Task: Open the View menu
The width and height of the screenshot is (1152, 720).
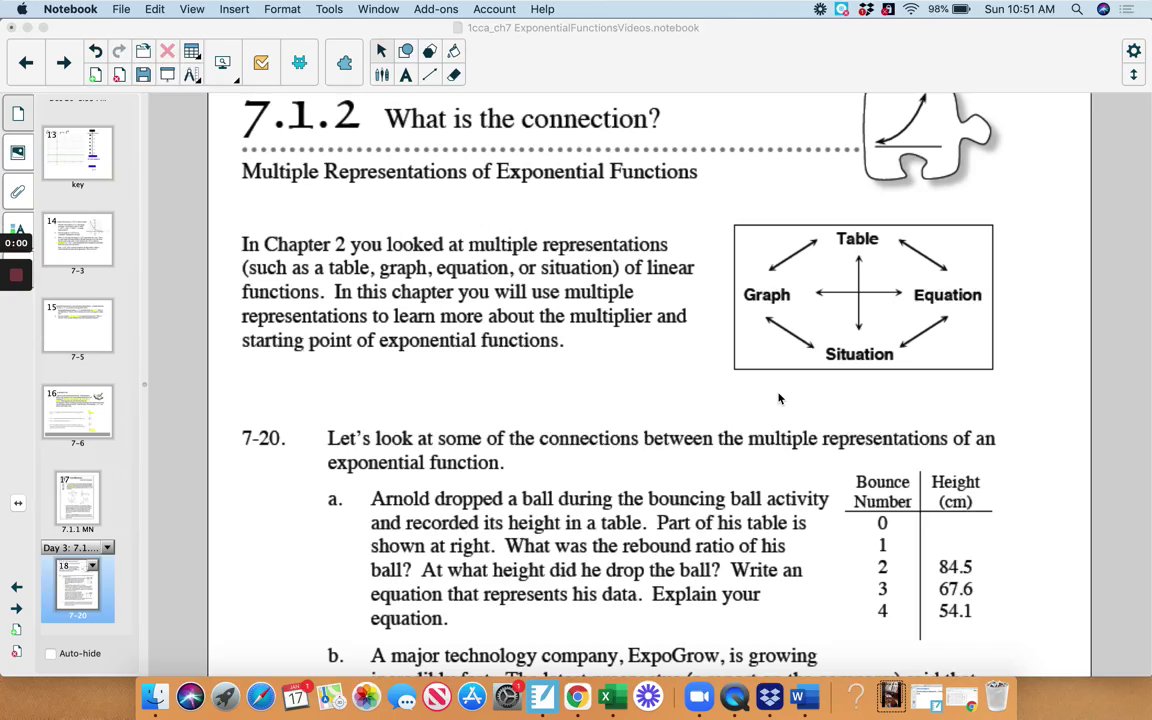Action: (x=192, y=9)
